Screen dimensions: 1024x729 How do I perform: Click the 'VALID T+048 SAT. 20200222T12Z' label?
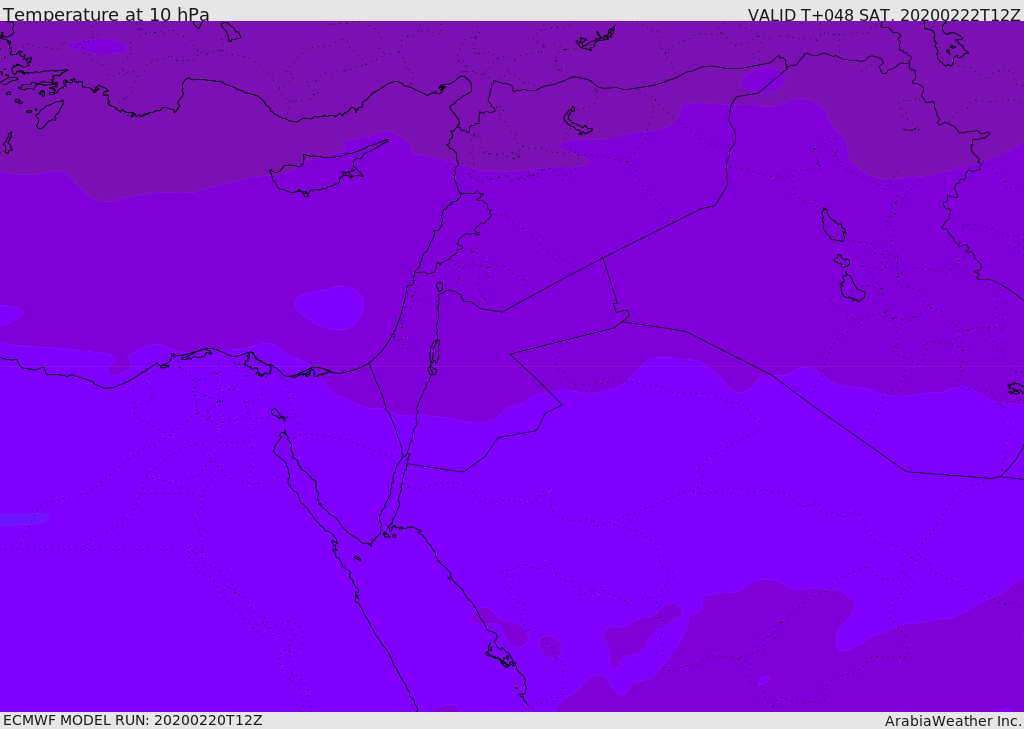884,15
